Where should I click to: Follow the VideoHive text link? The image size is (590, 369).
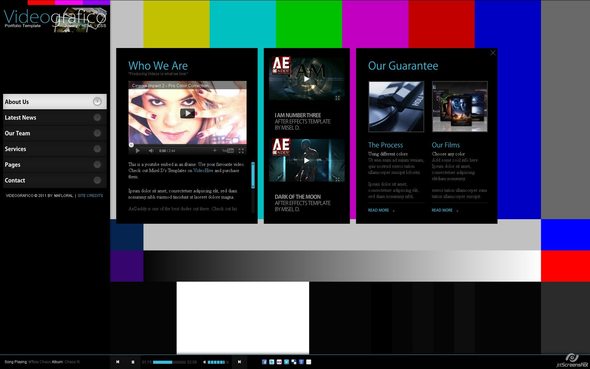click(x=203, y=171)
